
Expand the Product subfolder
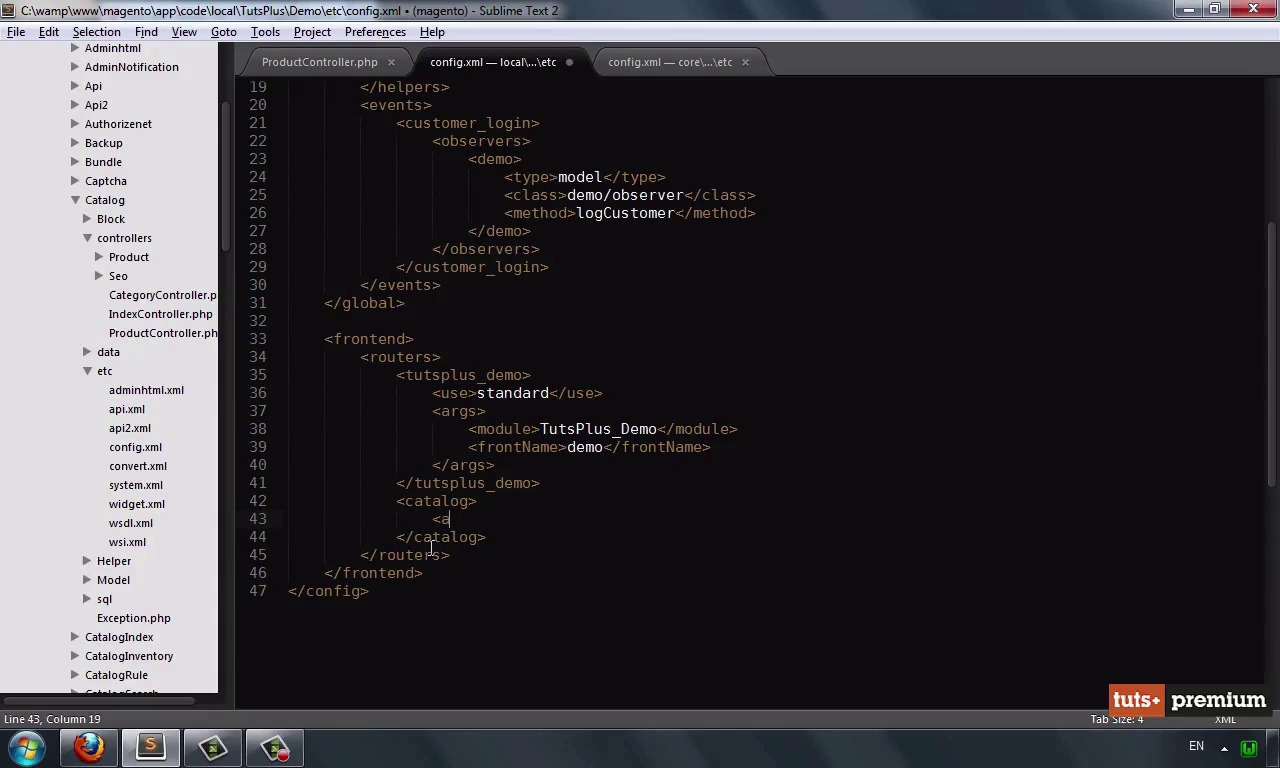99,257
